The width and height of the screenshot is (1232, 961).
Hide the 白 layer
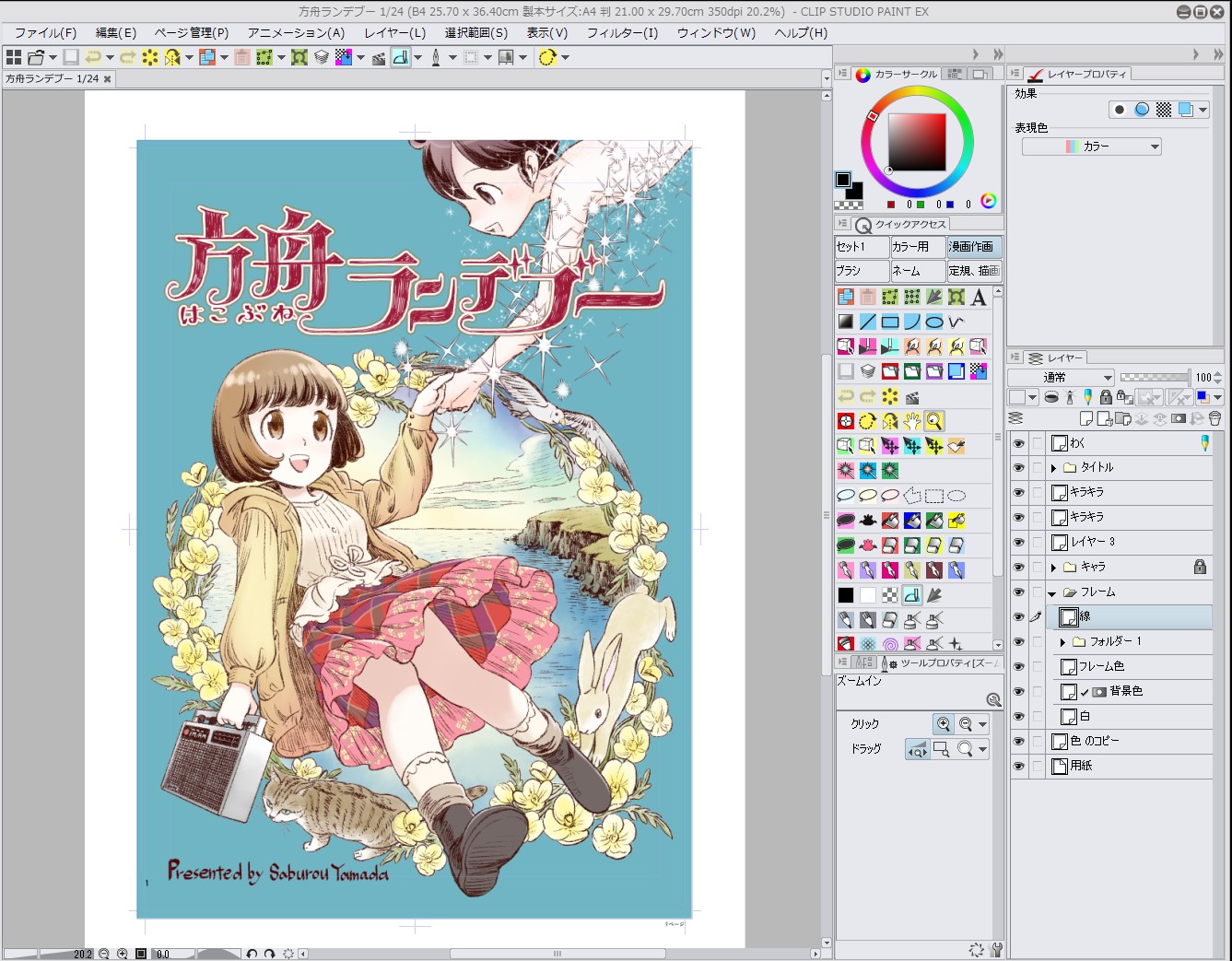(1019, 716)
